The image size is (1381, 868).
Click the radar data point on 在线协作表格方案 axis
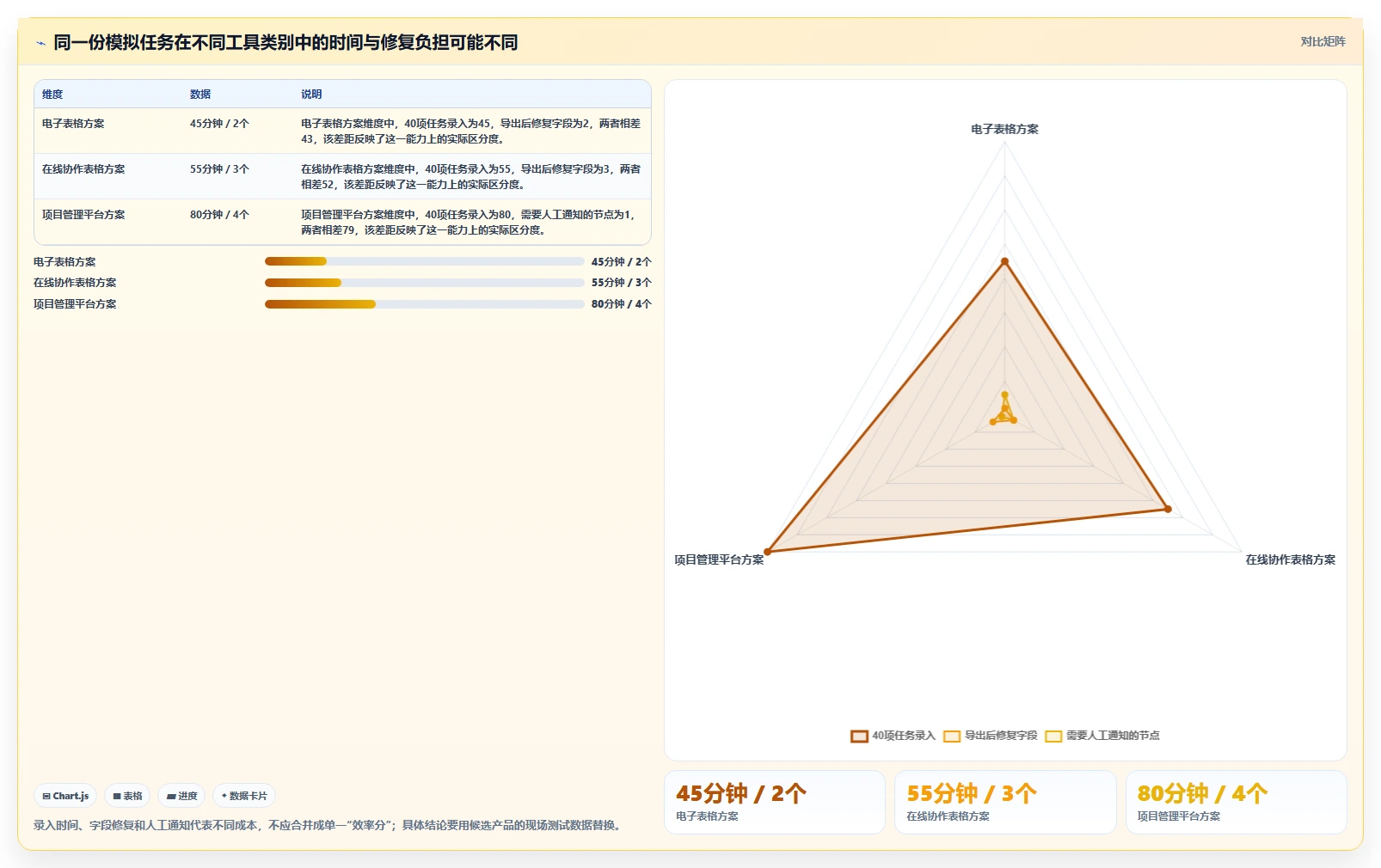tap(1168, 509)
